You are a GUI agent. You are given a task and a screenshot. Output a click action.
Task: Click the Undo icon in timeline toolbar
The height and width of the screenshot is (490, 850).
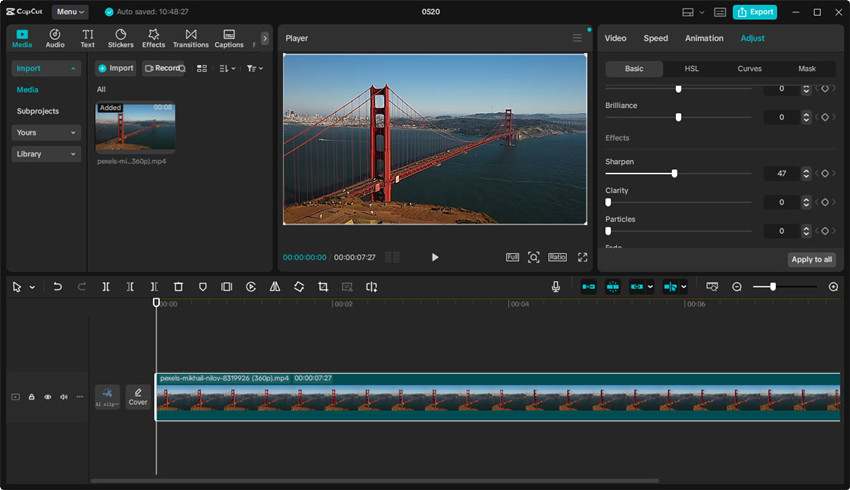click(57, 287)
